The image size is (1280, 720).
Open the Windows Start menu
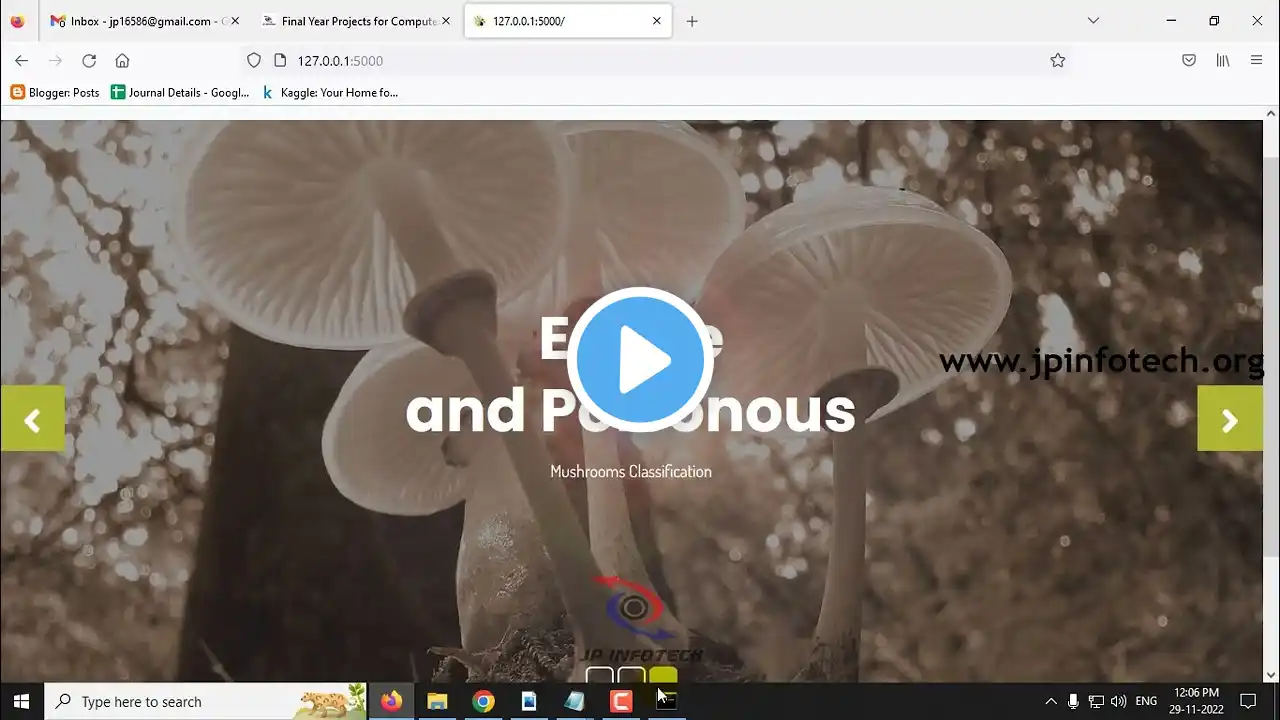21,701
